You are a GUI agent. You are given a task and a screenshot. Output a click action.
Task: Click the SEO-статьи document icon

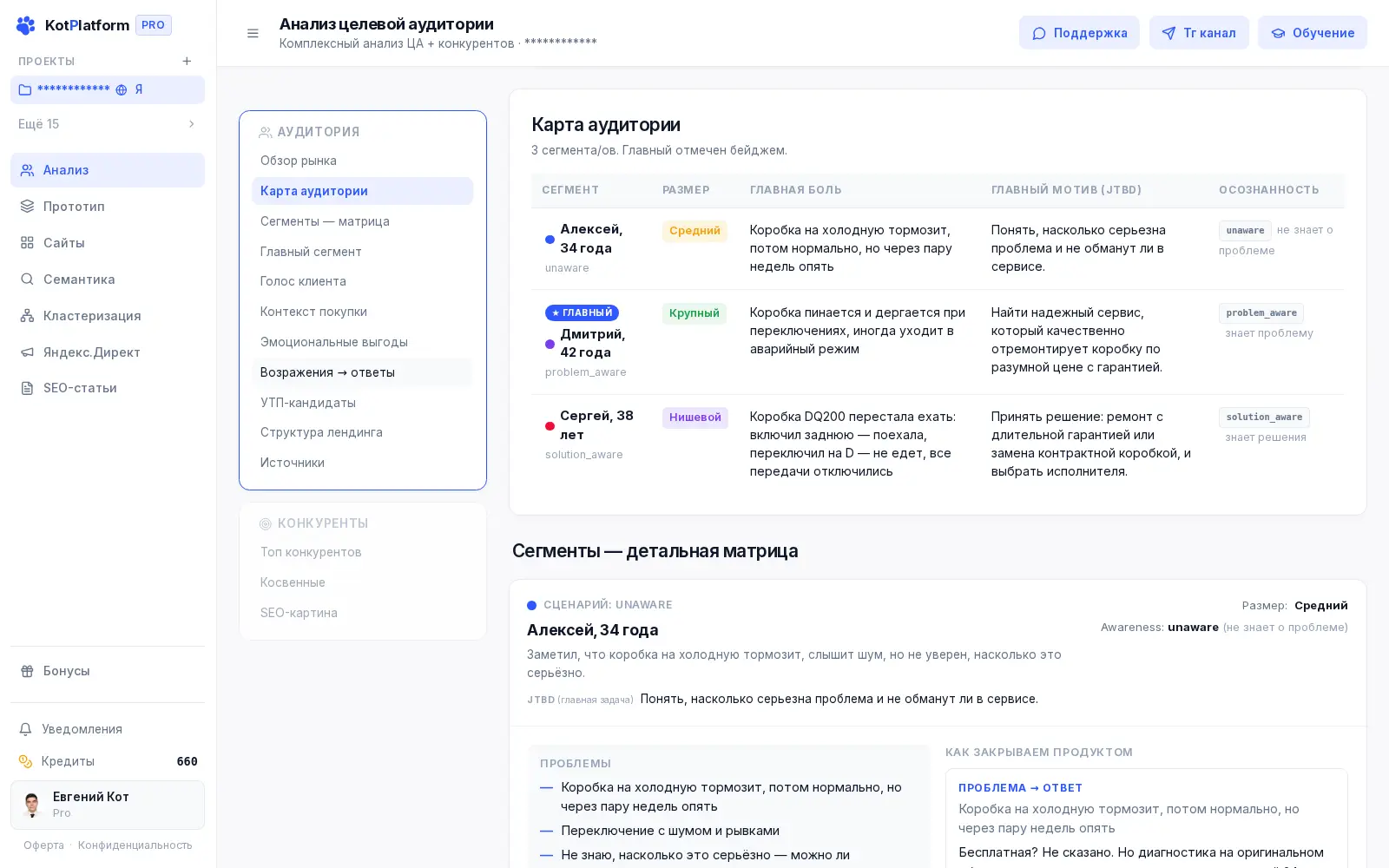pos(27,388)
